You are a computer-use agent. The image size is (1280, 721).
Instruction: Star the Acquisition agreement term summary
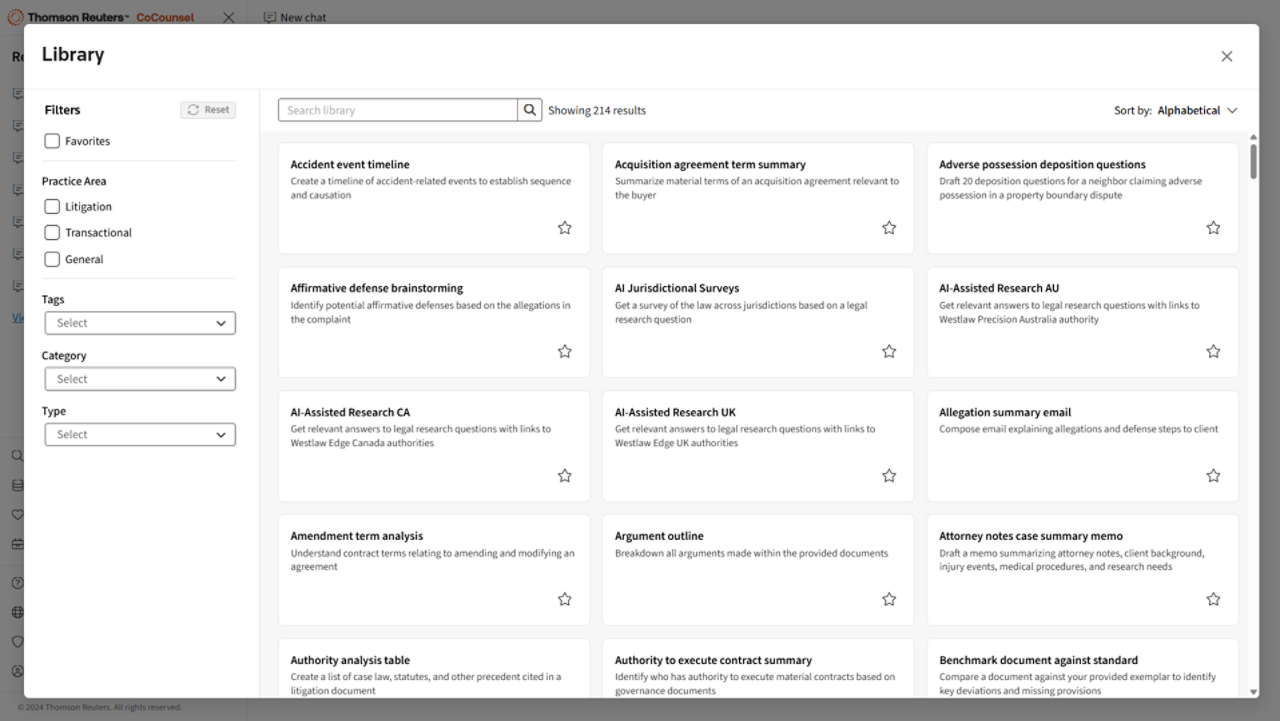(888, 228)
